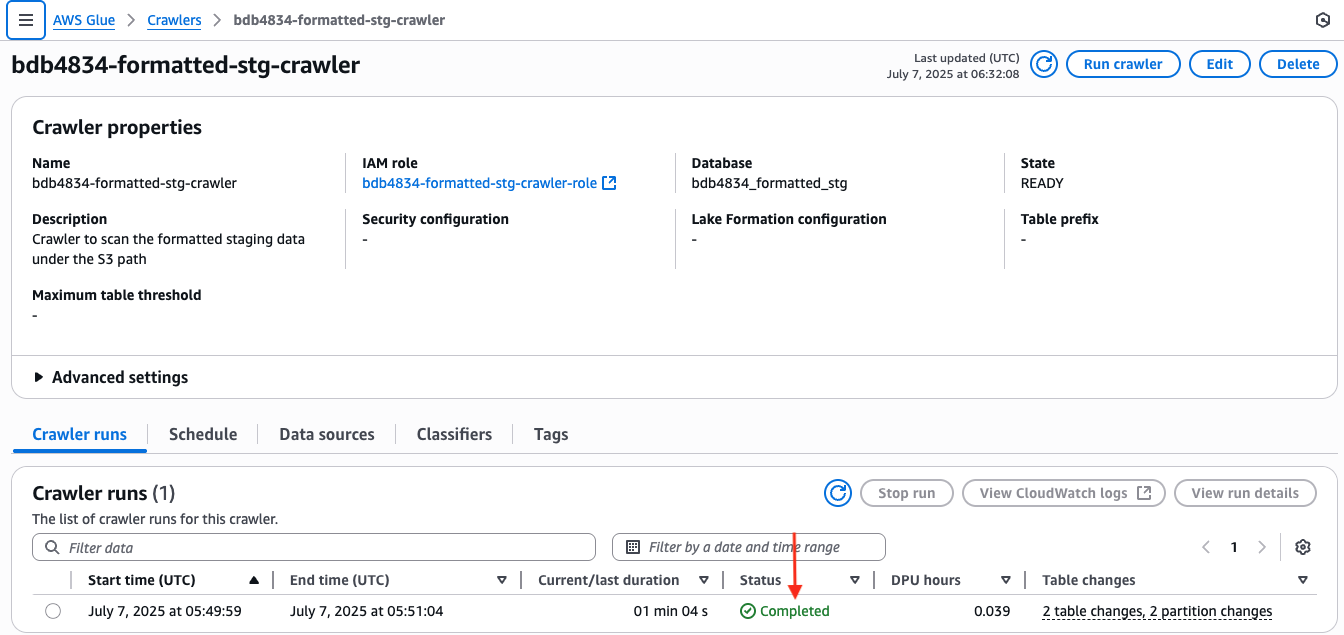This screenshot has height=635, width=1344.
Task: Sort by End time column arrow
Action: tap(502, 580)
